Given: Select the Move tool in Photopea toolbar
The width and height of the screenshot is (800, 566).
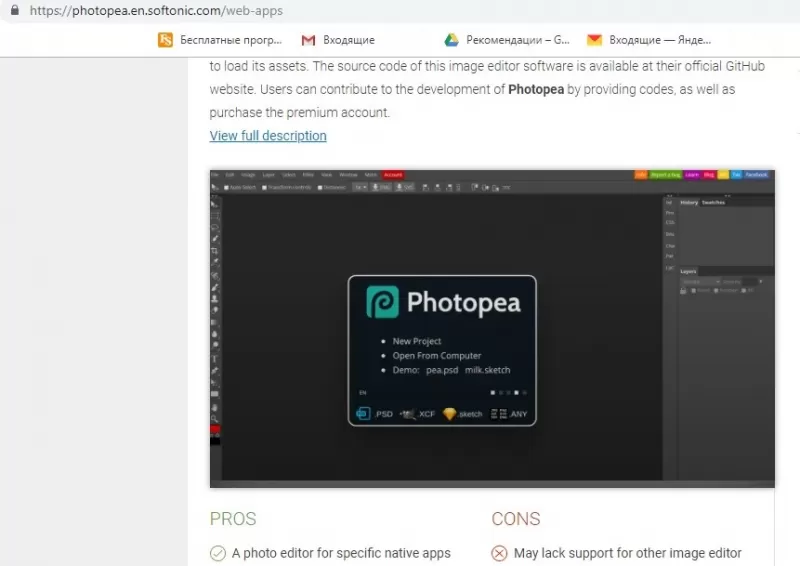Looking at the screenshot, I should pyautogui.click(x=214, y=204).
